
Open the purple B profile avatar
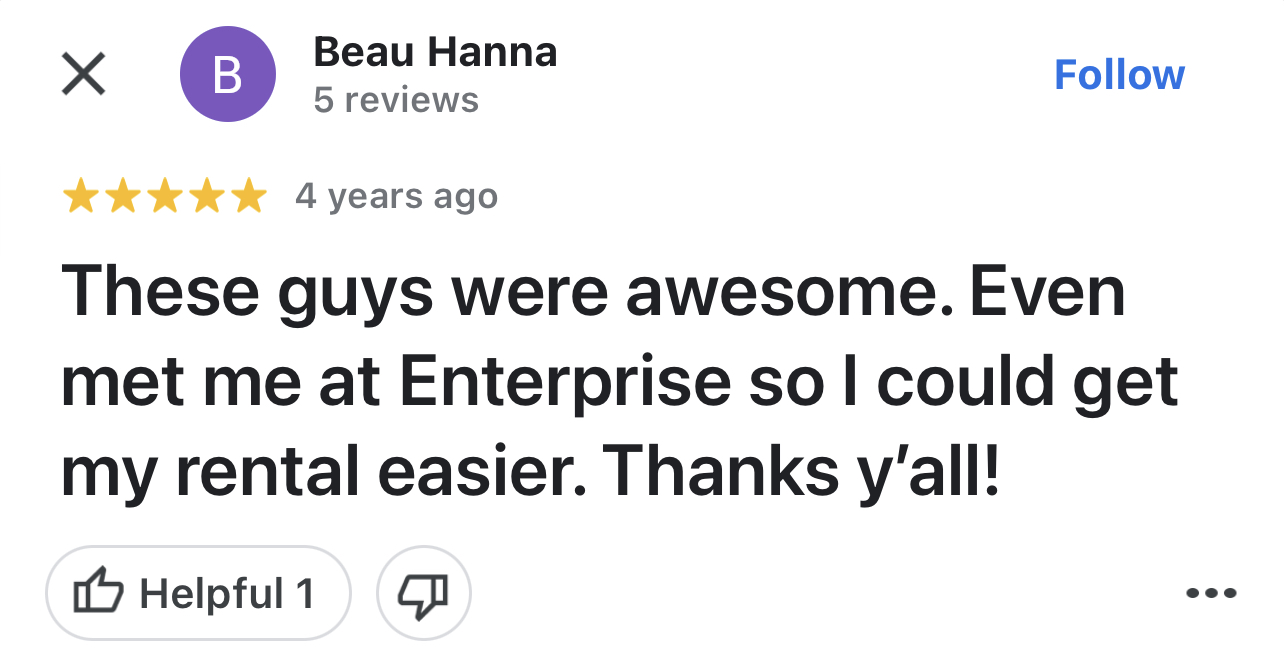(227, 74)
